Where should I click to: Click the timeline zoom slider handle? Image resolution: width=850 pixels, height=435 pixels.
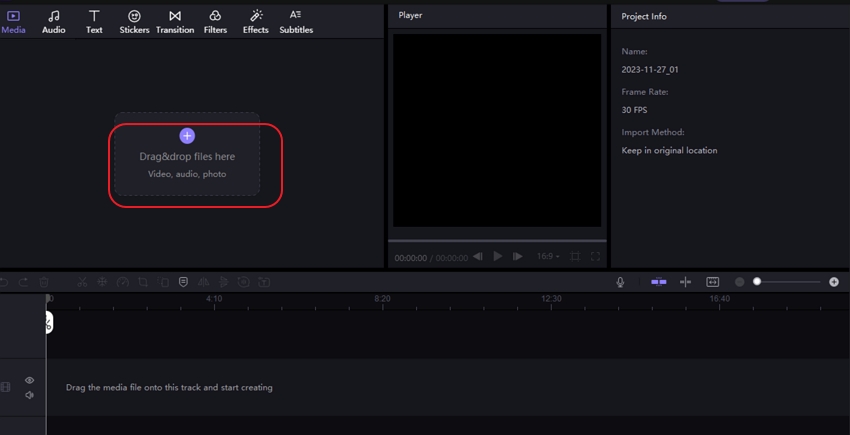tap(757, 282)
